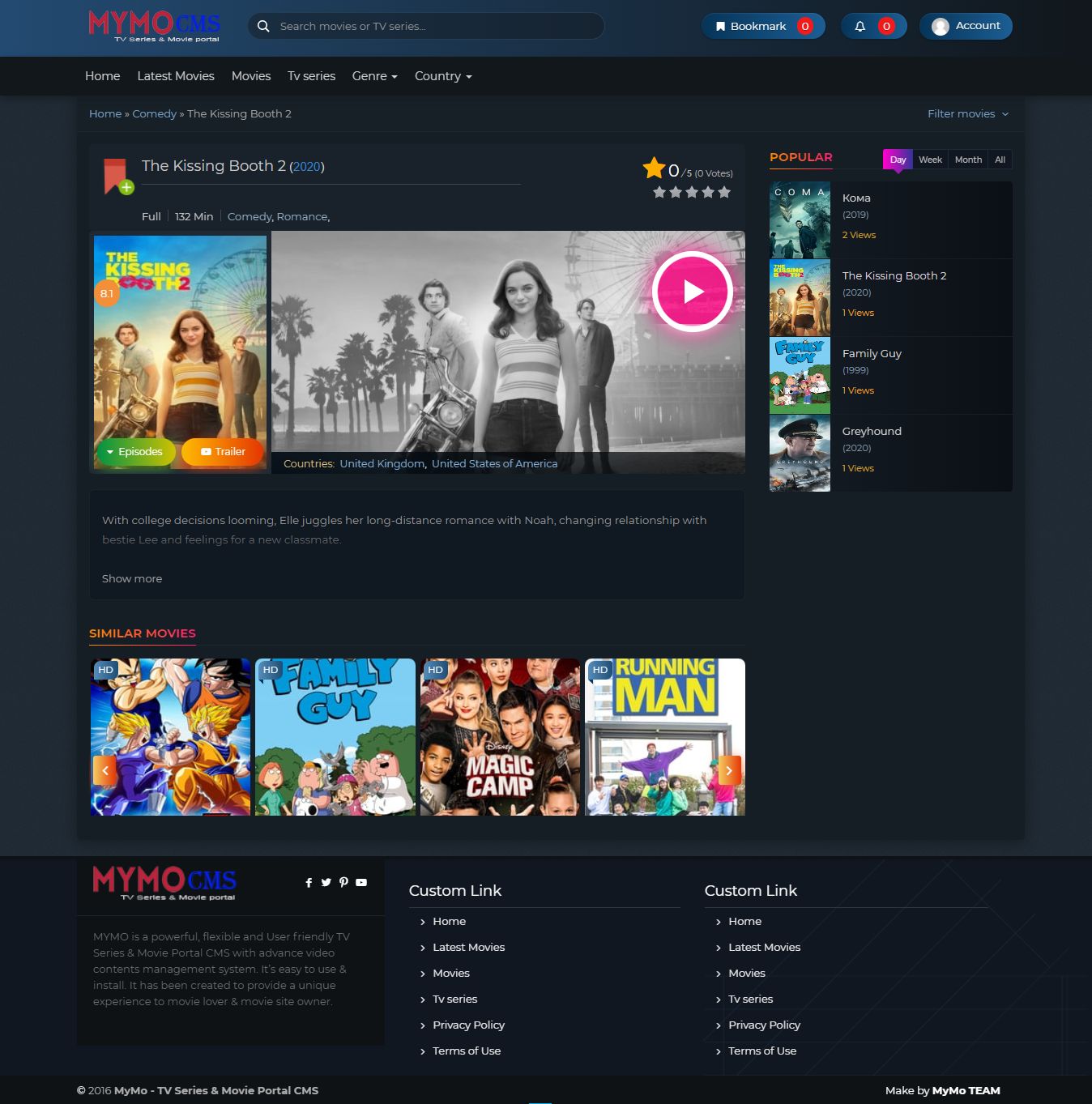Open the Pinterest footer icon
1092x1104 pixels.
pyautogui.click(x=343, y=882)
